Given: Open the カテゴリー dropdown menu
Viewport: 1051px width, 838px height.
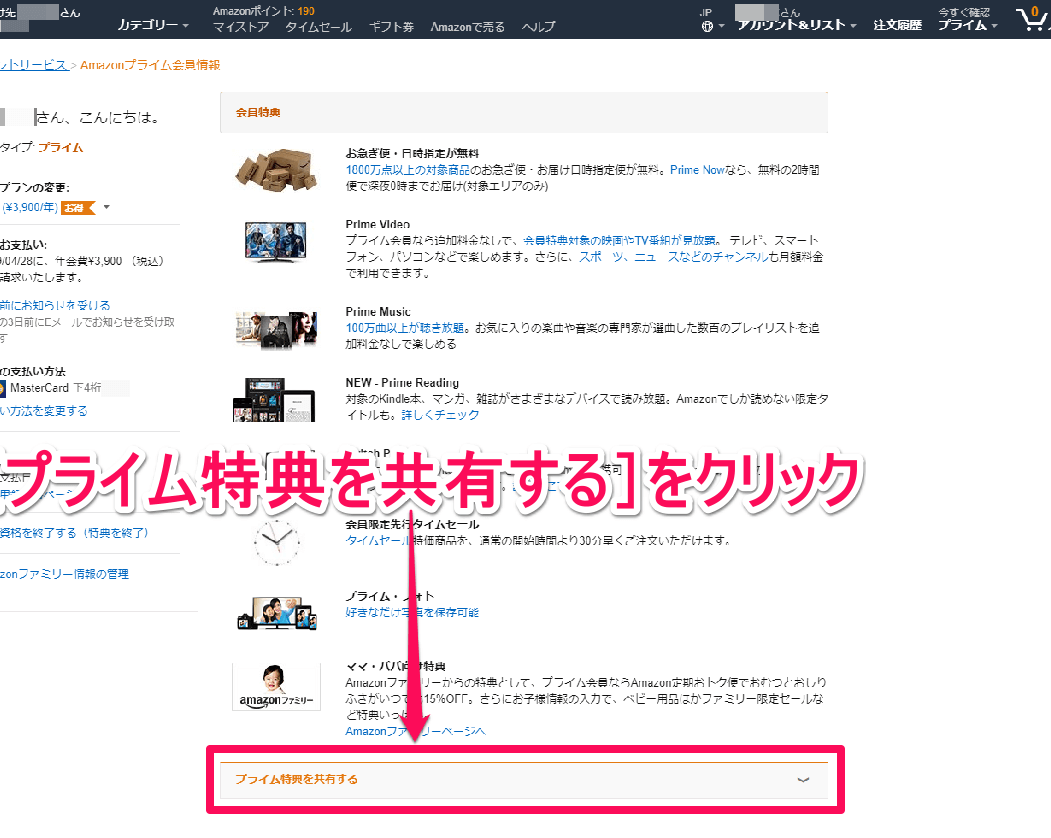Looking at the screenshot, I should click(x=153, y=25).
